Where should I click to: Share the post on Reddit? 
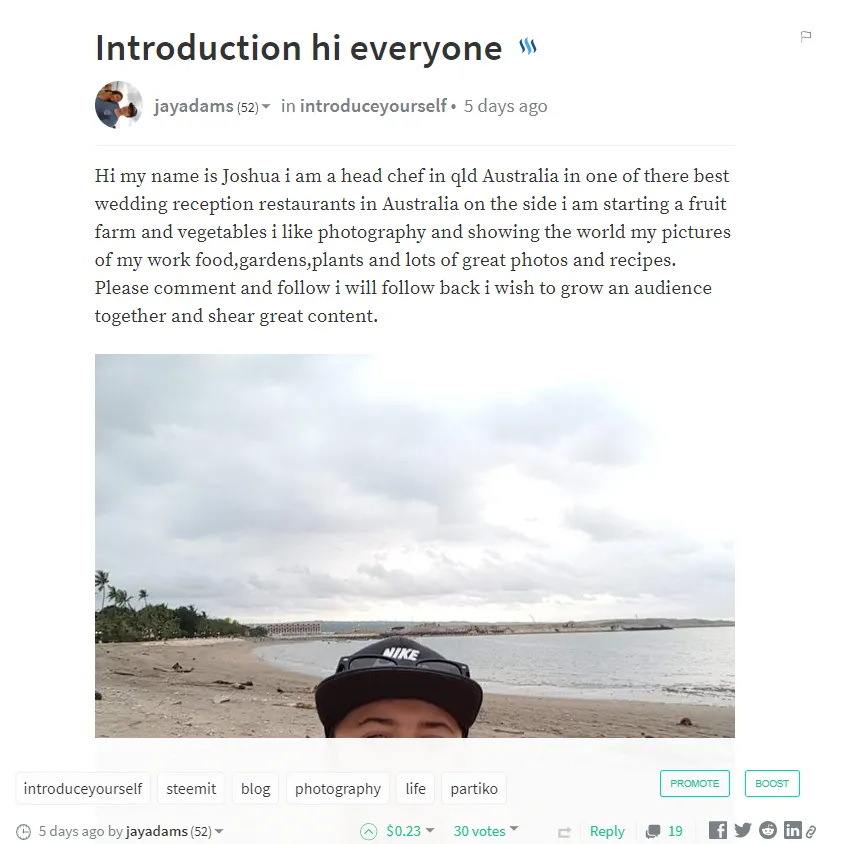768,830
